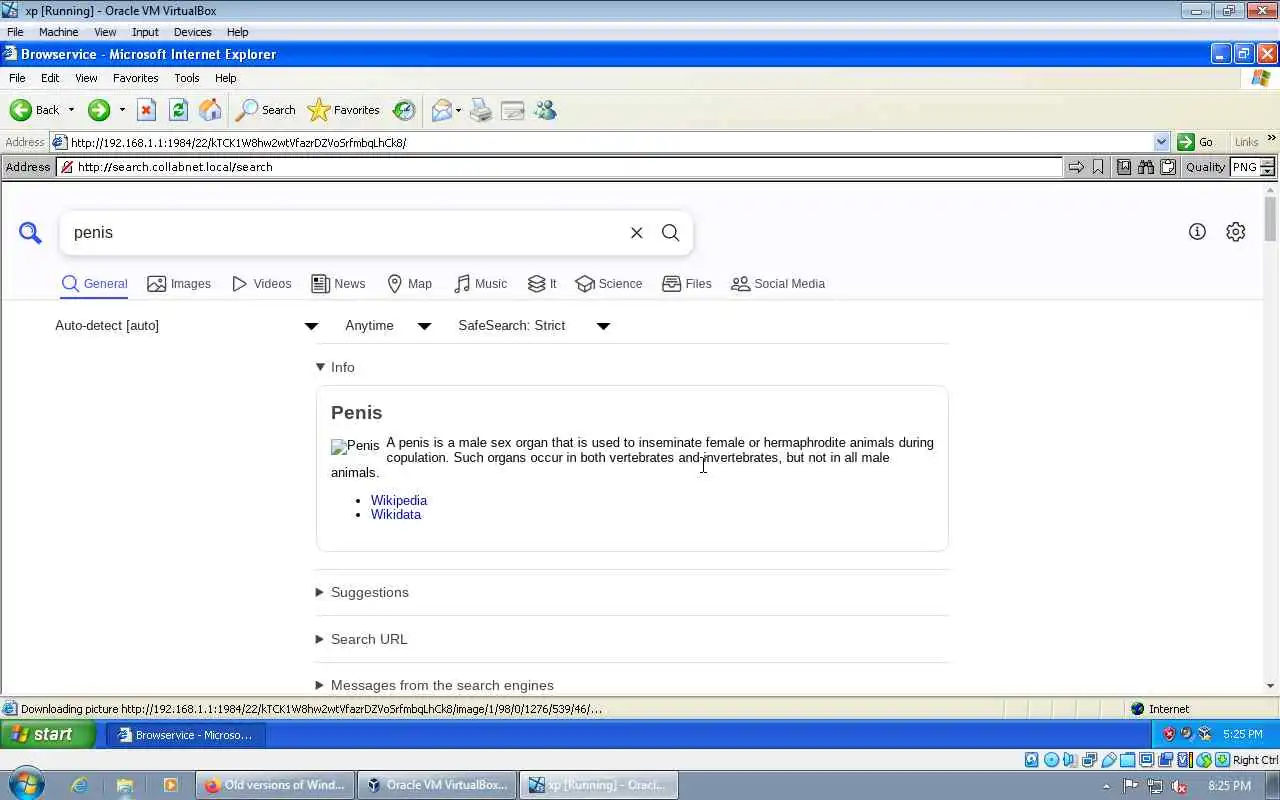The width and height of the screenshot is (1280, 800).
Task: Clear the search query with X
Action: tap(636, 233)
